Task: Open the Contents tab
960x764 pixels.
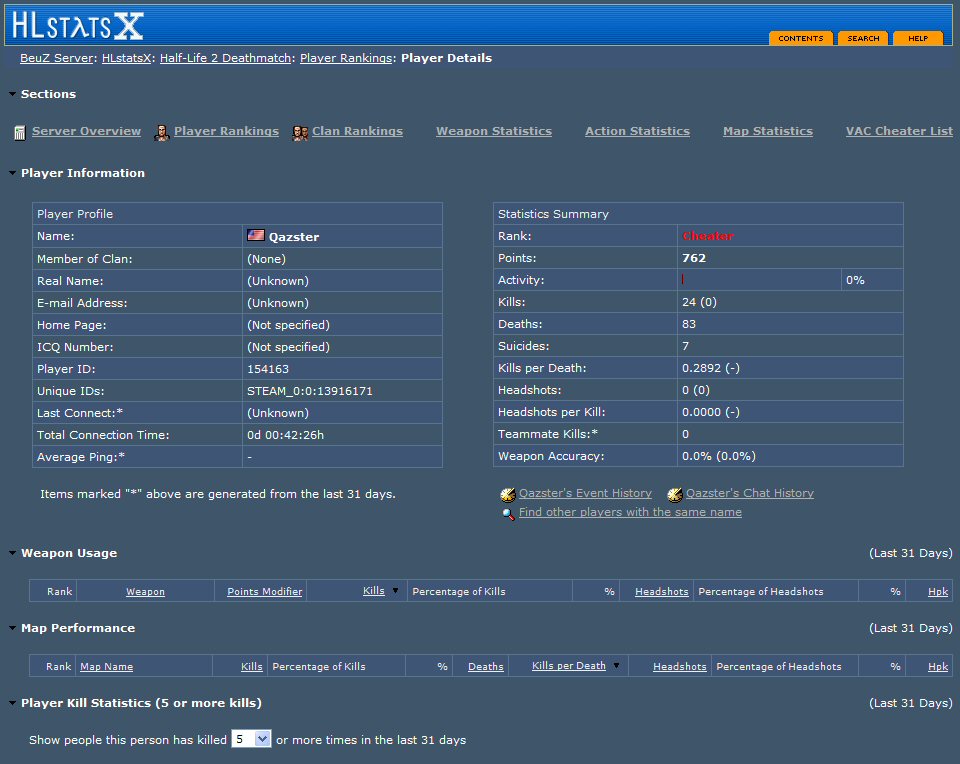Action: pyautogui.click(x=800, y=38)
